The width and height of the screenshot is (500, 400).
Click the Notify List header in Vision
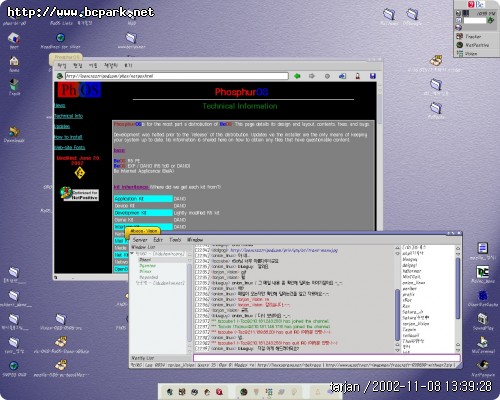point(143,358)
